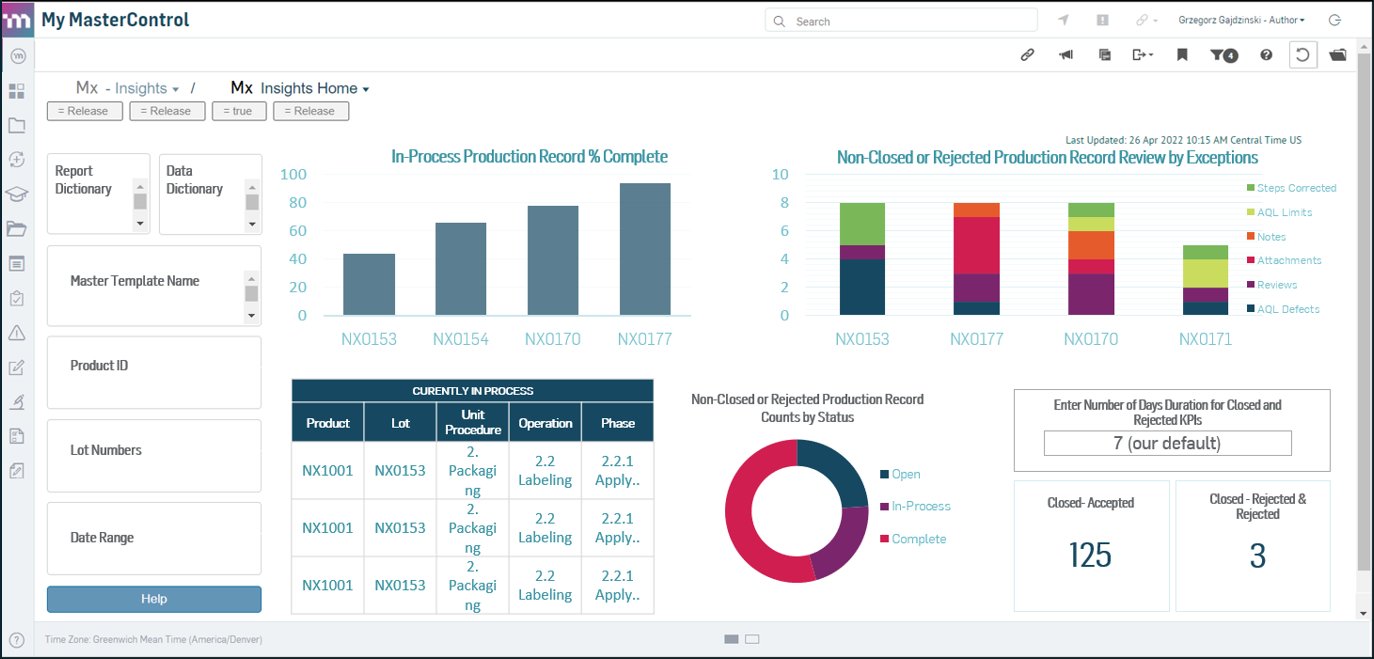Image resolution: width=1374 pixels, height=659 pixels.
Task: Click down arrow in Data Dictionary list
Action: pyautogui.click(x=252, y=224)
